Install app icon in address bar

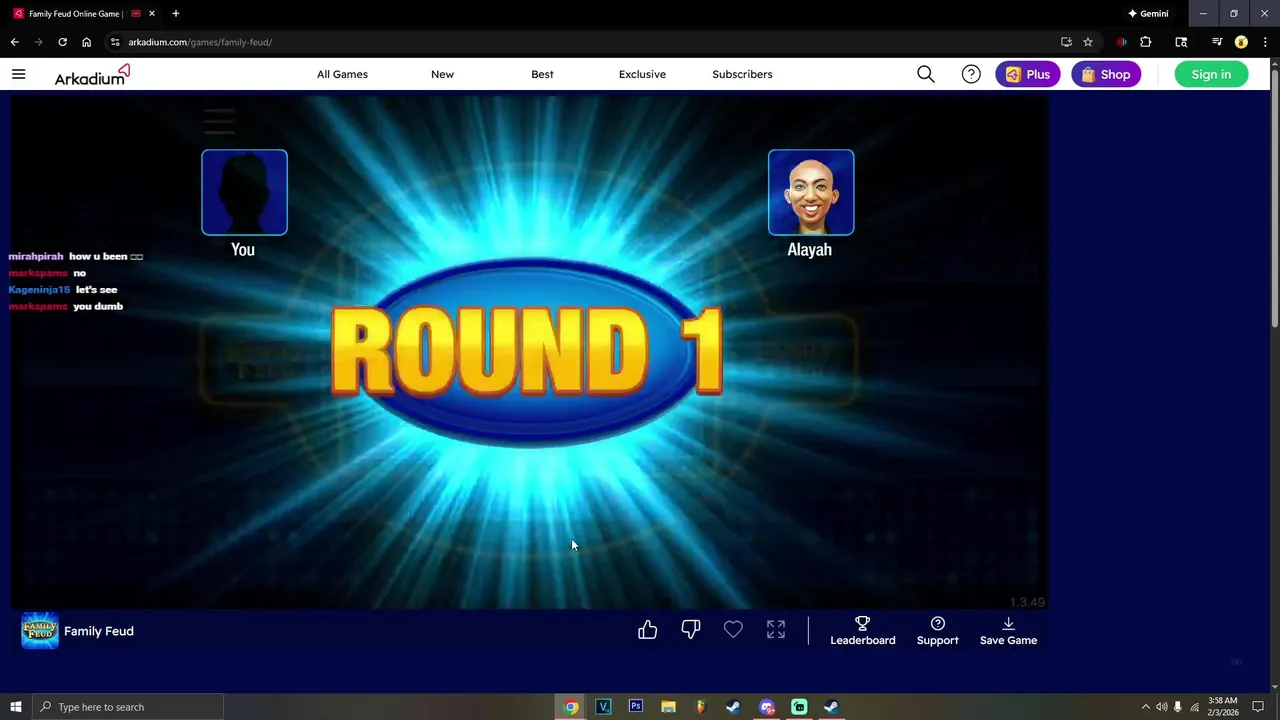tap(1066, 42)
